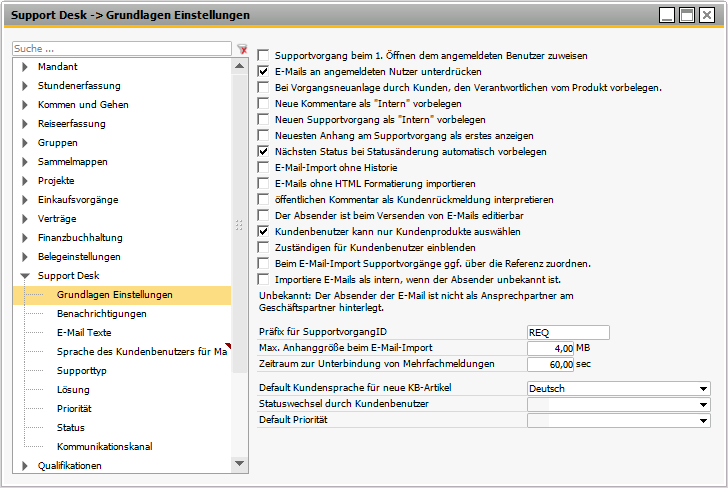
Task: Expand the Sammelmappen tree node
Action: tap(25, 162)
